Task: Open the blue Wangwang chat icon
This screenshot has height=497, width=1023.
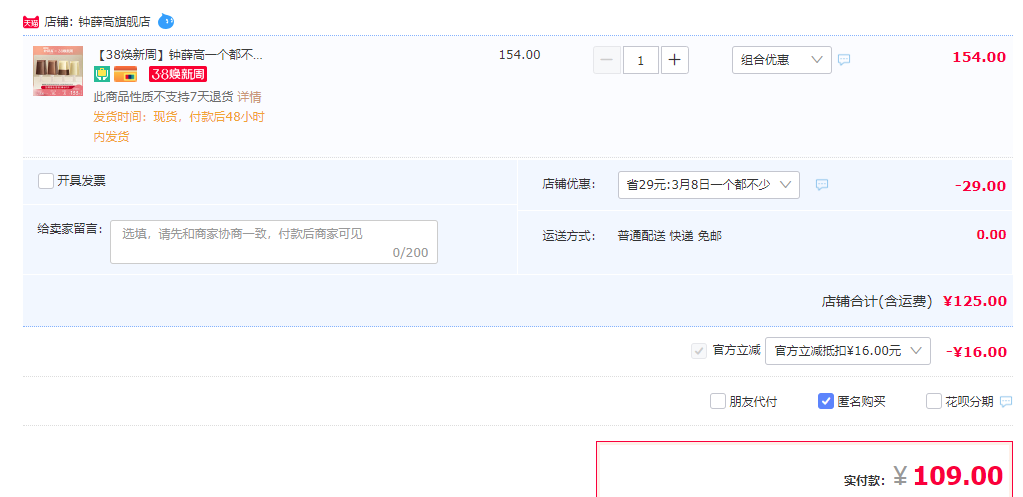Action: pyautogui.click(x=166, y=22)
